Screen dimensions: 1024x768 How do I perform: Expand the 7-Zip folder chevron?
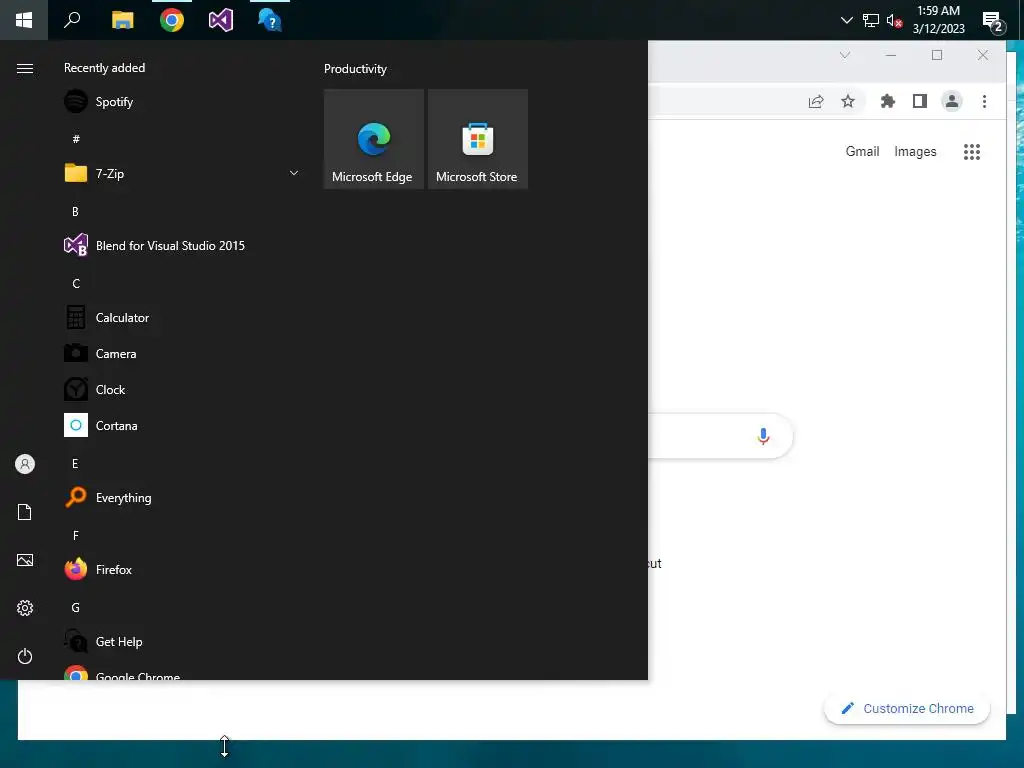pyautogui.click(x=294, y=173)
